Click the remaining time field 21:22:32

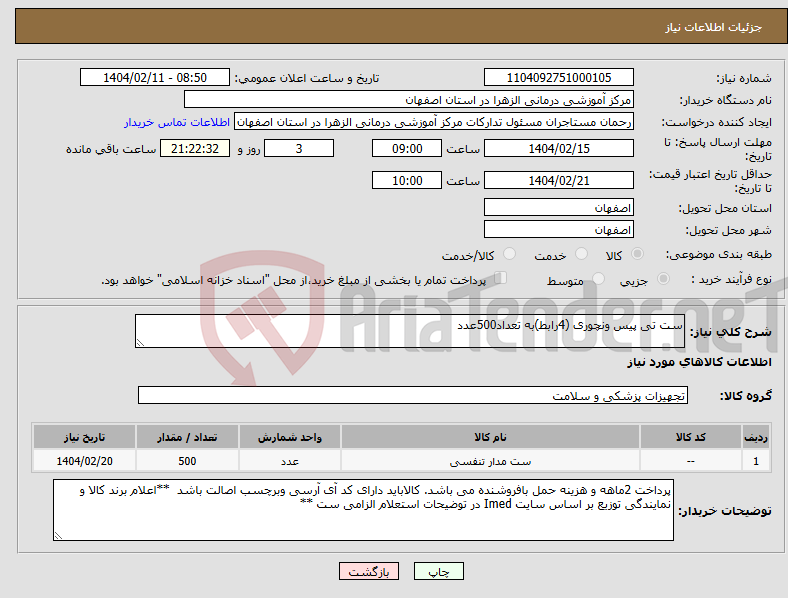[195, 148]
